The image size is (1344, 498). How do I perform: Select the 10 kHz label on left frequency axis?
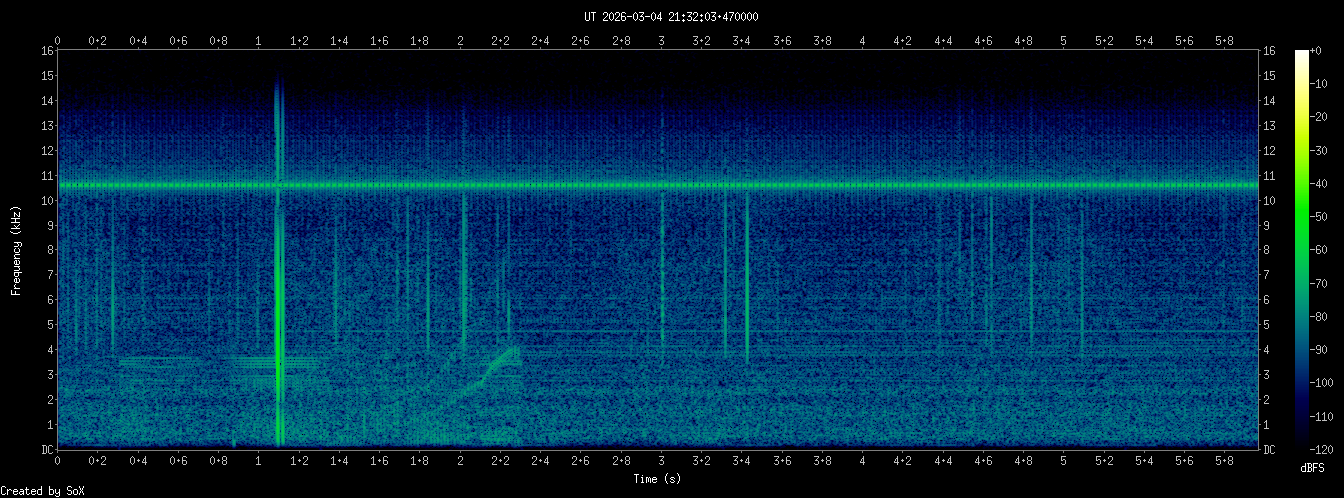[47, 200]
